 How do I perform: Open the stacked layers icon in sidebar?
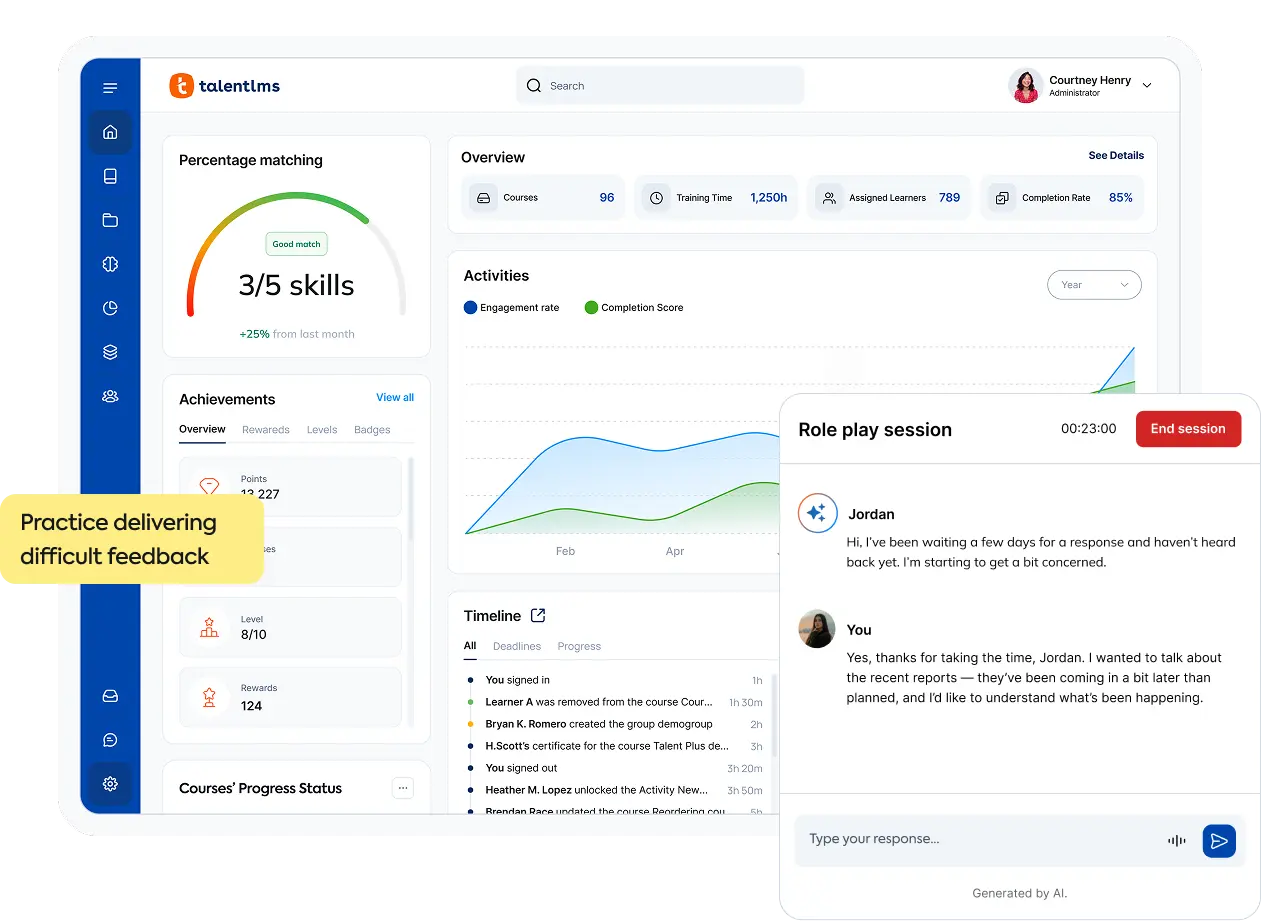[110, 352]
